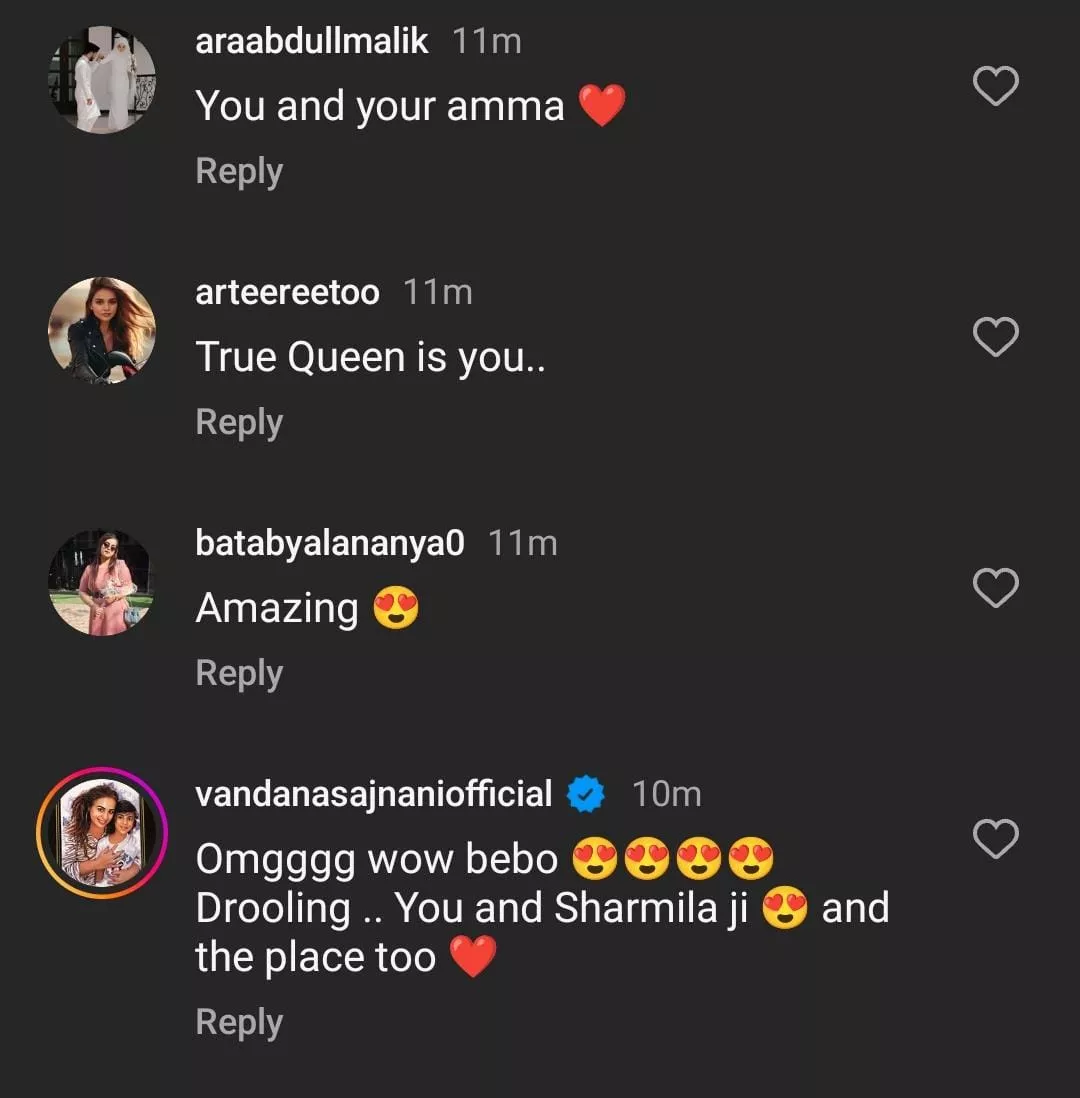Open the araabdullmalik username link

312,42
